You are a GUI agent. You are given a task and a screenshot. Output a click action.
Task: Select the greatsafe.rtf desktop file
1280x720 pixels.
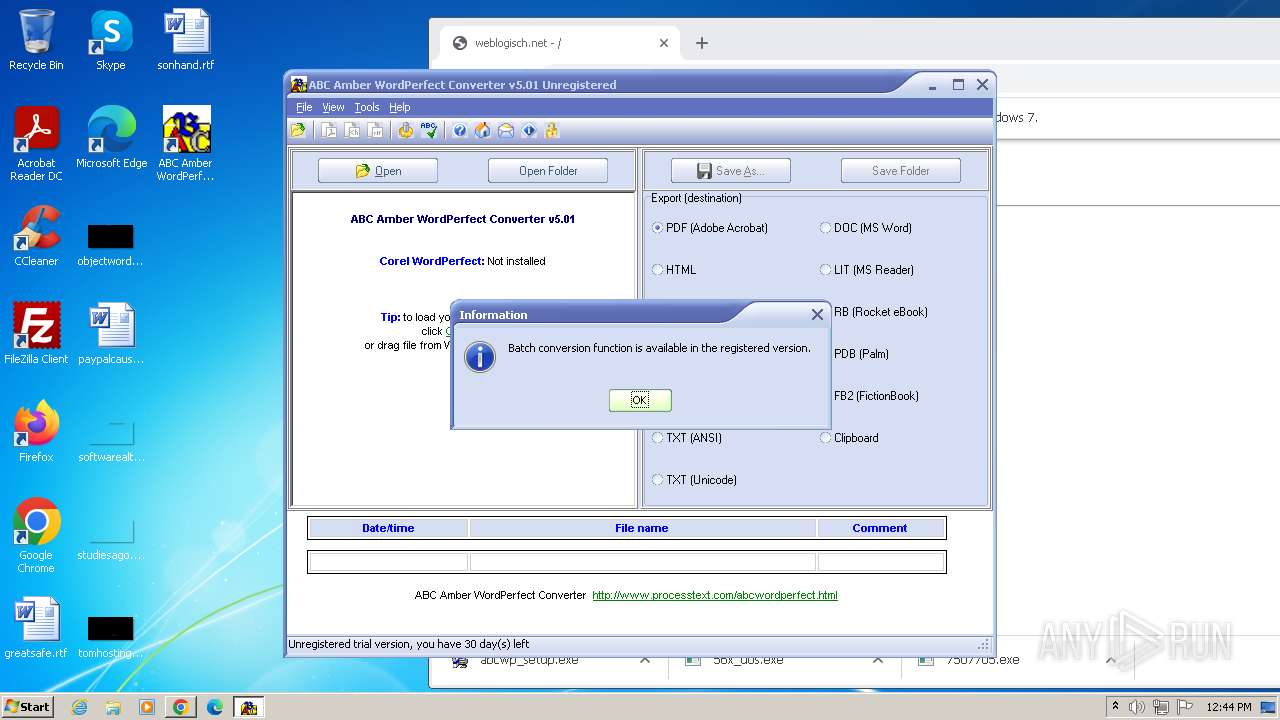tap(36, 628)
